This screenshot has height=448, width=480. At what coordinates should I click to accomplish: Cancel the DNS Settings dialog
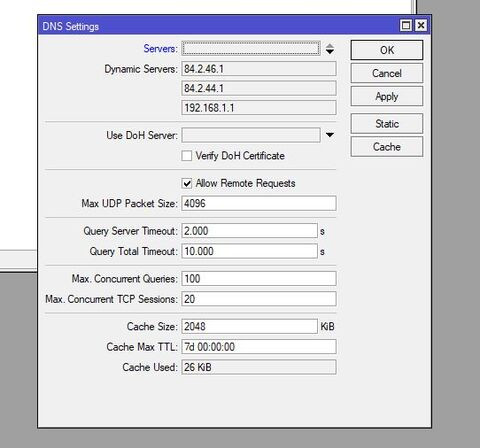[x=387, y=73]
